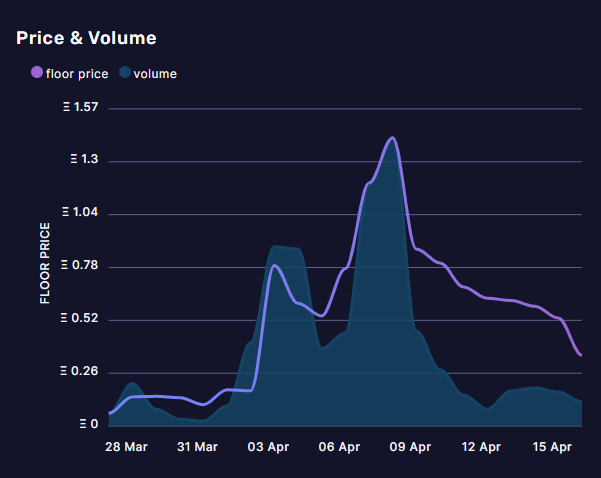Click the purple floor price legend dot
This screenshot has width=601, height=478.
pyautogui.click(x=37, y=72)
